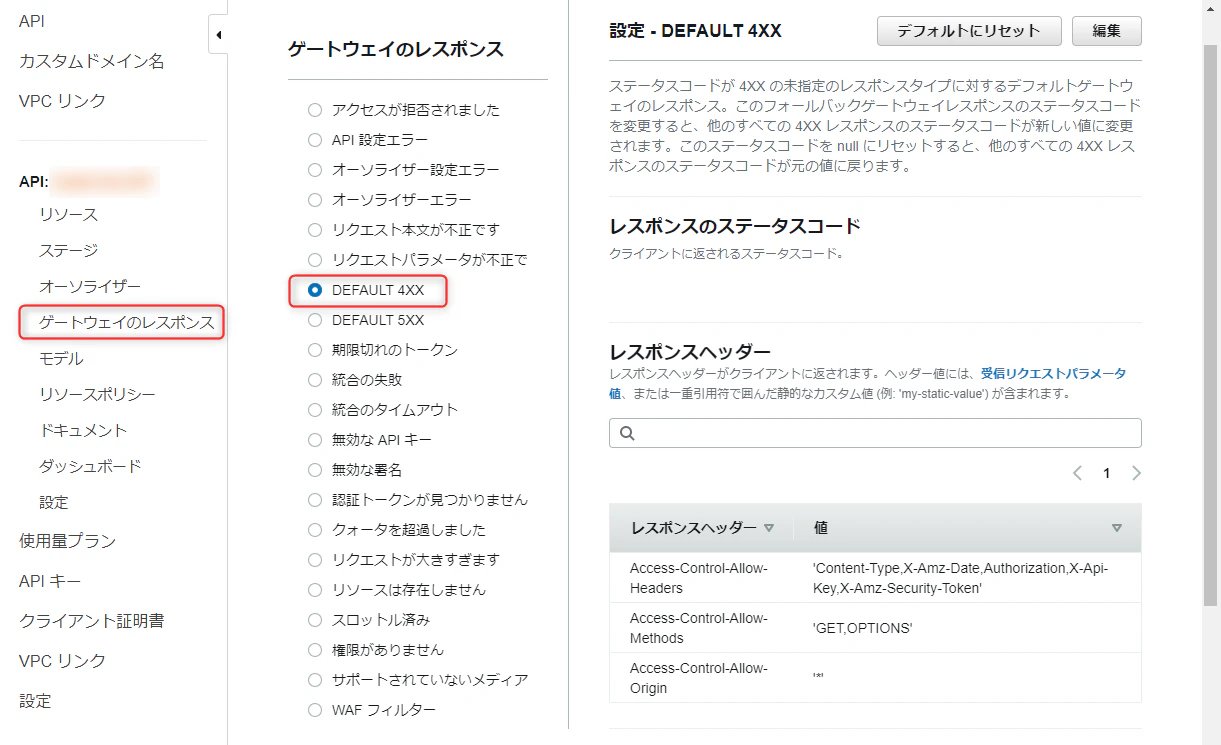Go to 使用量プラン in the sidebar
This screenshot has height=745, width=1221.
point(67,541)
